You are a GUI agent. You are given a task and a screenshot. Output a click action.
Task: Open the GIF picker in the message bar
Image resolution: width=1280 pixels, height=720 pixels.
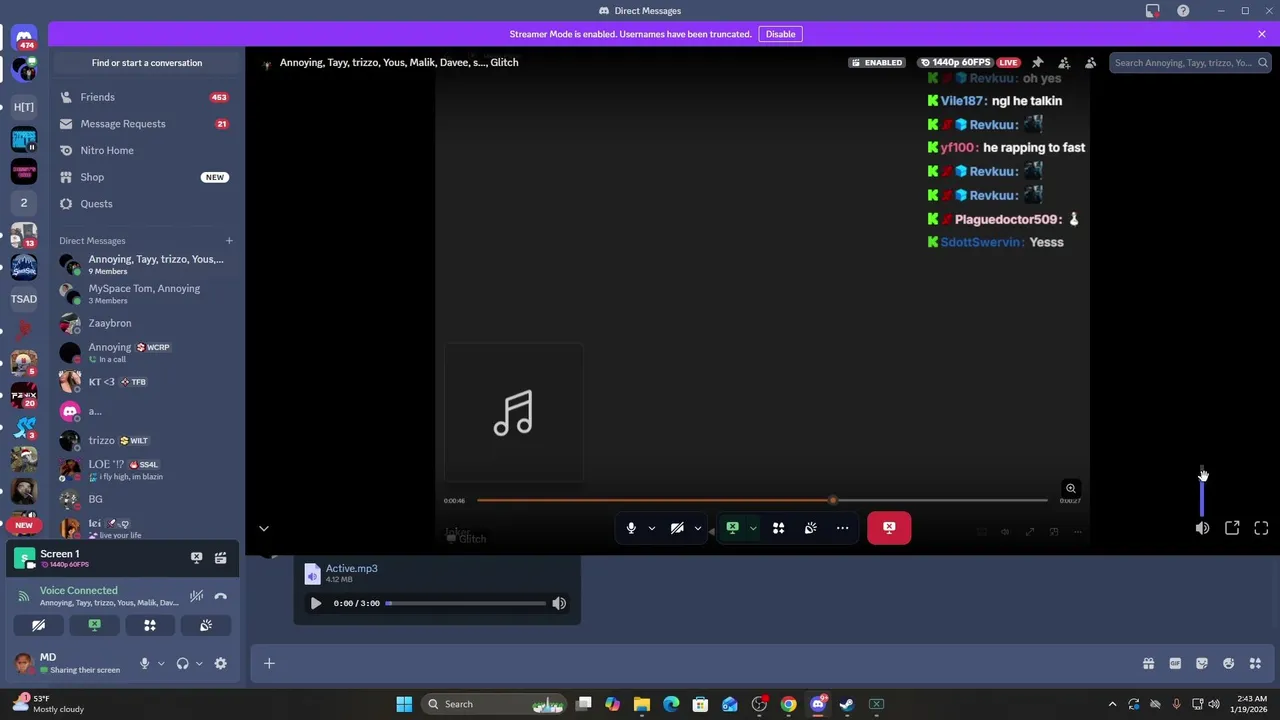(x=1175, y=663)
